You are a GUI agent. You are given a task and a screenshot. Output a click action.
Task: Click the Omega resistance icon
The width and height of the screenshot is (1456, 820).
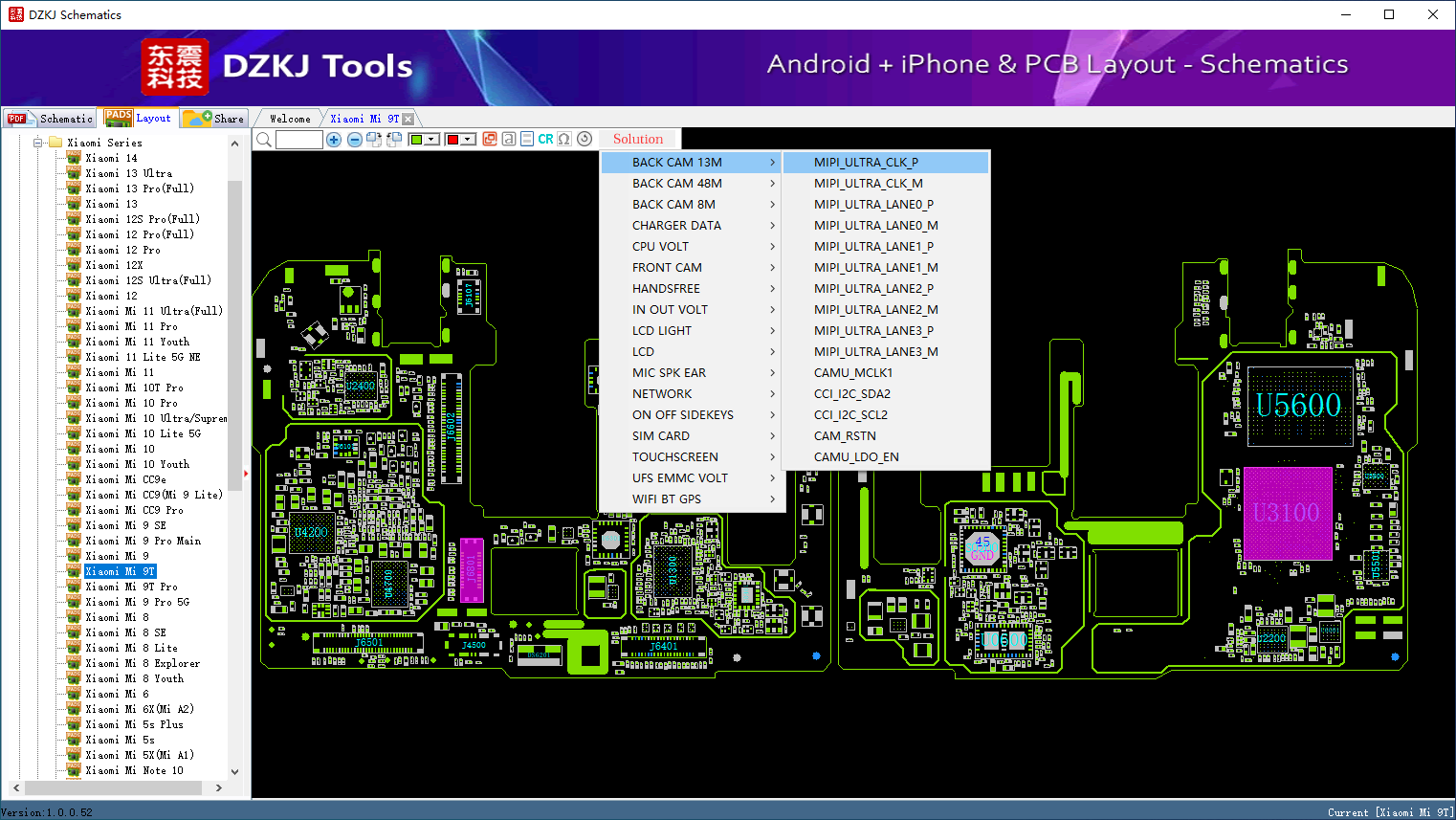click(564, 139)
